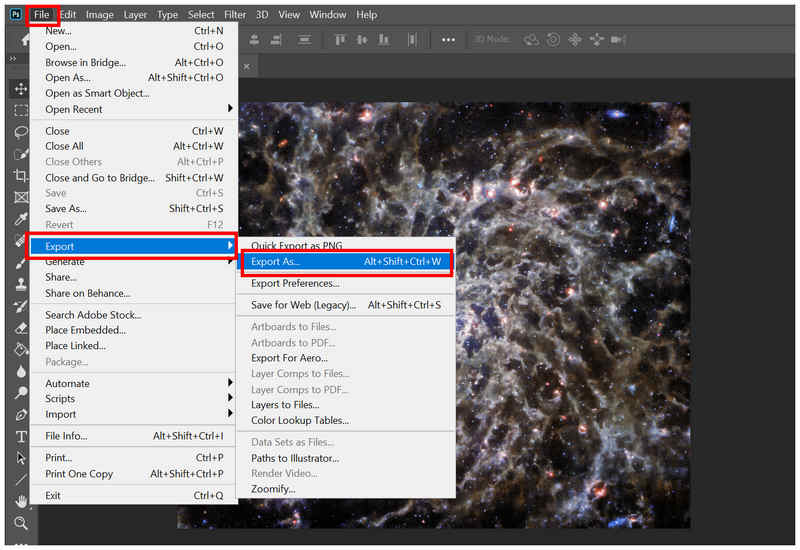Choose Zoomify... from Export submenu

(346, 489)
